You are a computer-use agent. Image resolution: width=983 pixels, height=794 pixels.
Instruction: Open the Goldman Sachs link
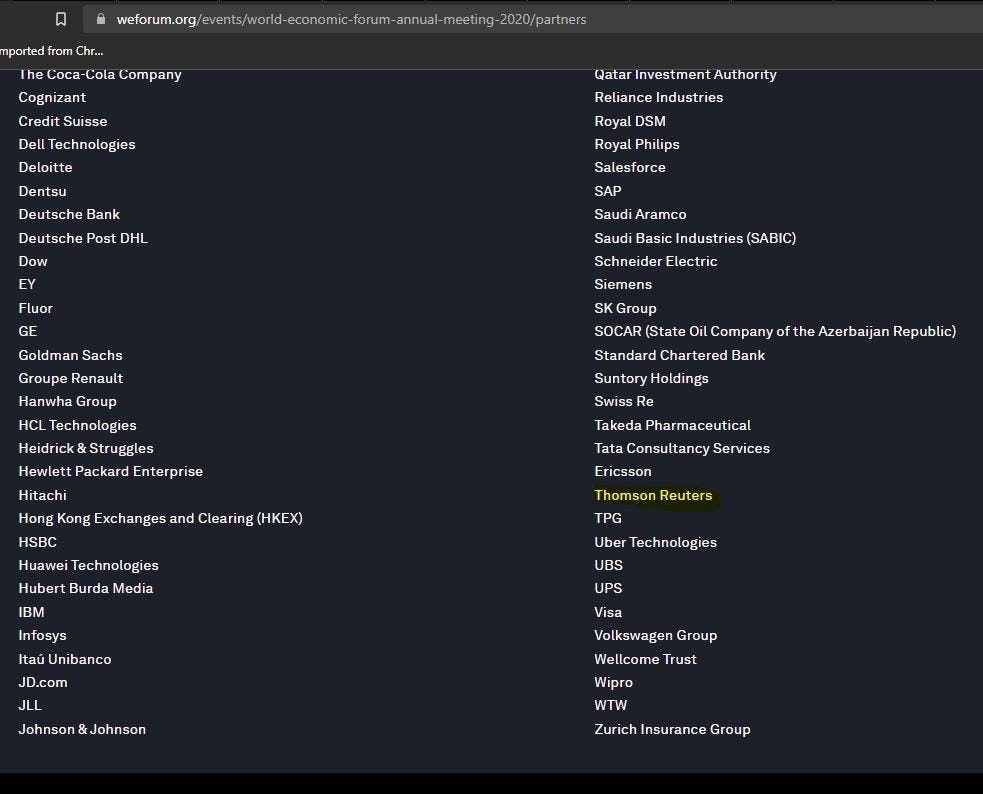(x=70, y=355)
